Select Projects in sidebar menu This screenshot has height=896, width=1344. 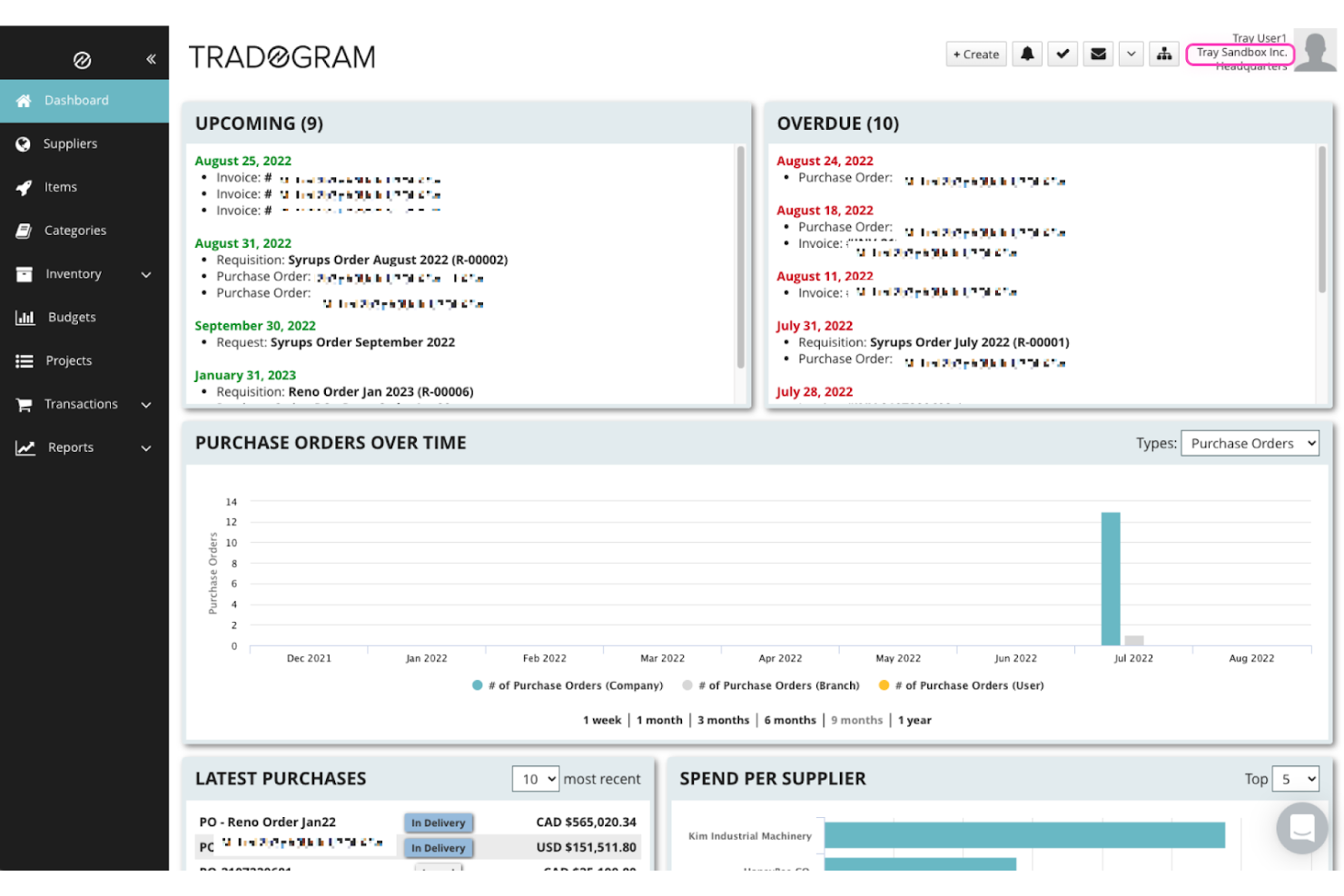(69, 361)
